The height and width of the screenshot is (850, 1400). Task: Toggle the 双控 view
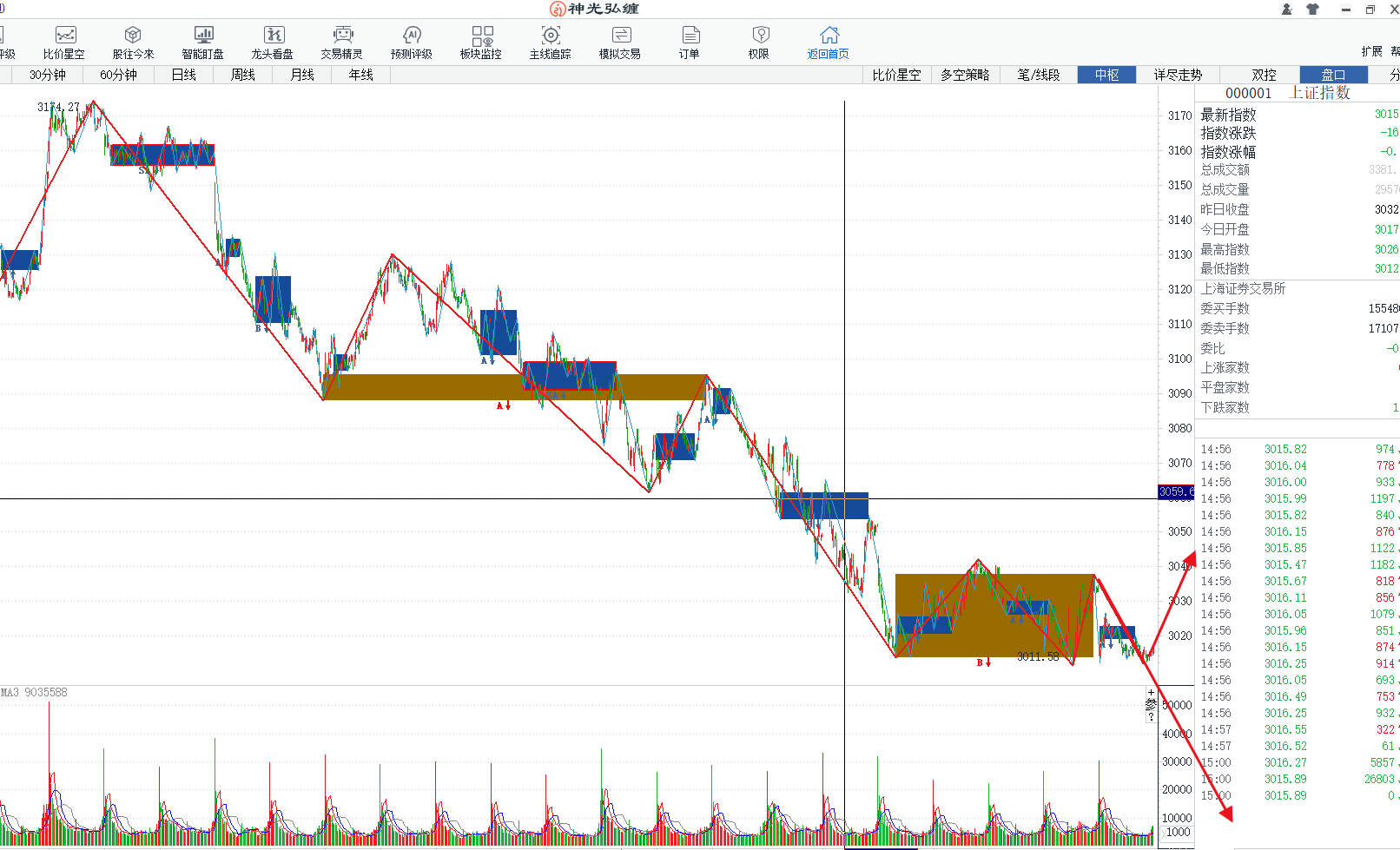tap(1264, 75)
